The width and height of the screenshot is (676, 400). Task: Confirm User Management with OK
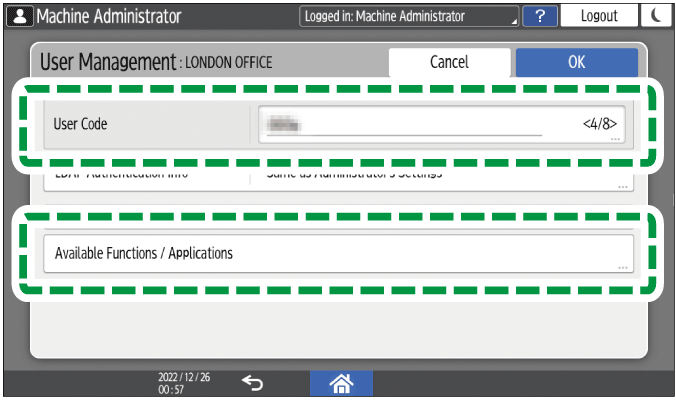(x=576, y=62)
